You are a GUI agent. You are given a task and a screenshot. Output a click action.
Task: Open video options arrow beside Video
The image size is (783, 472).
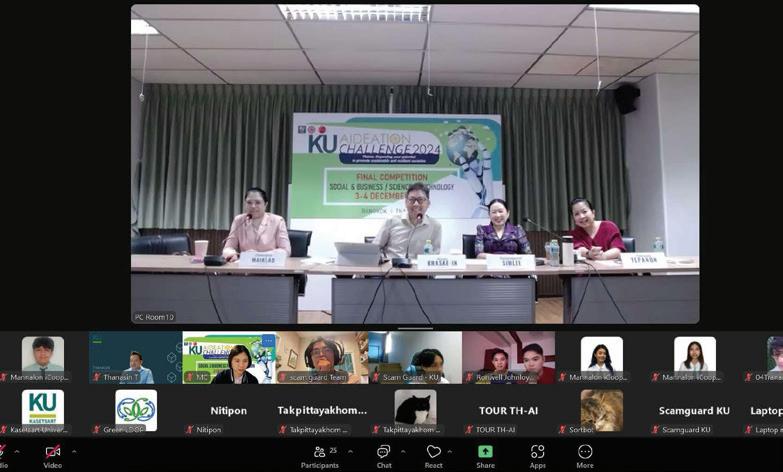click(x=74, y=452)
